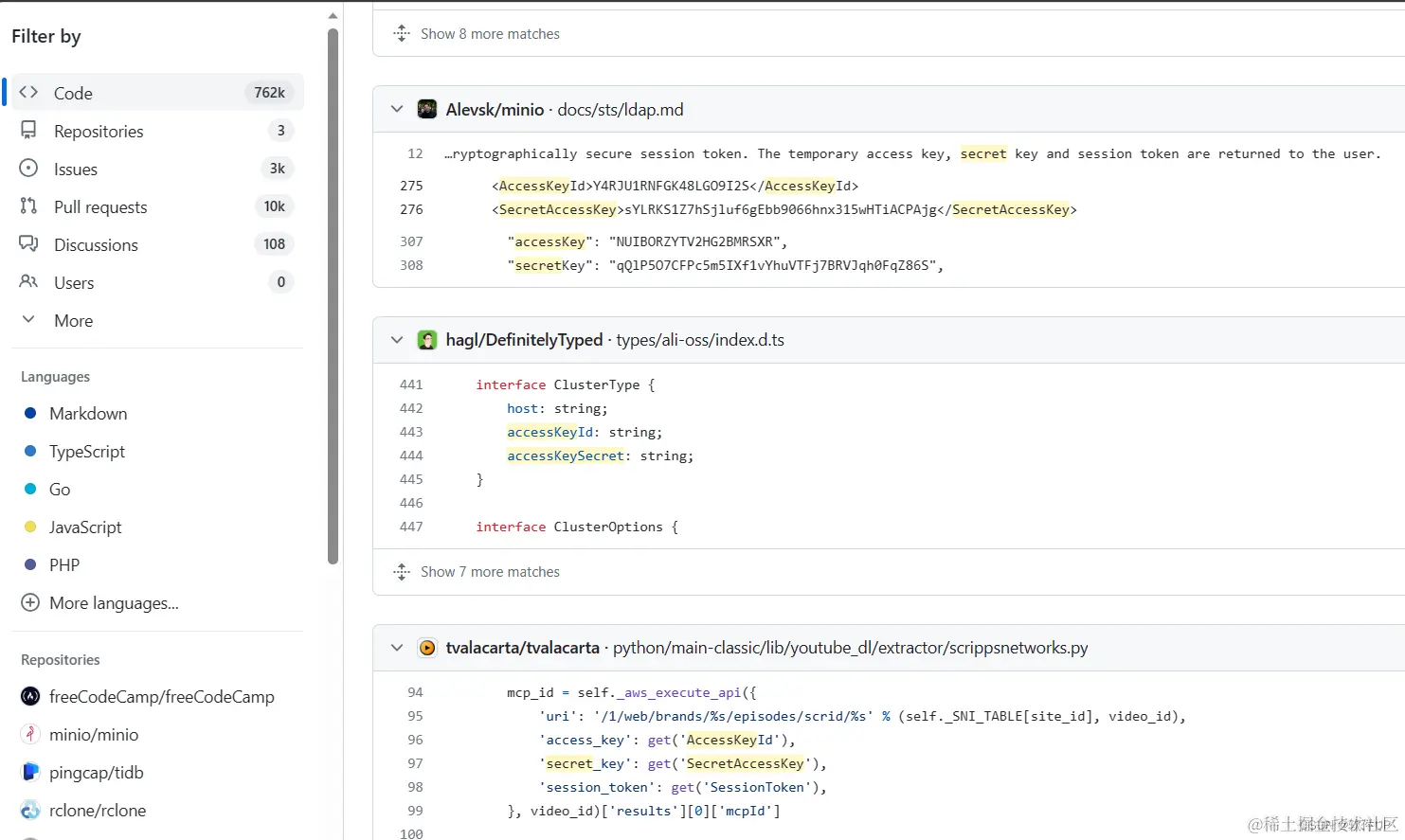
Task: Click the Filter by heading
Action: click(46, 36)
